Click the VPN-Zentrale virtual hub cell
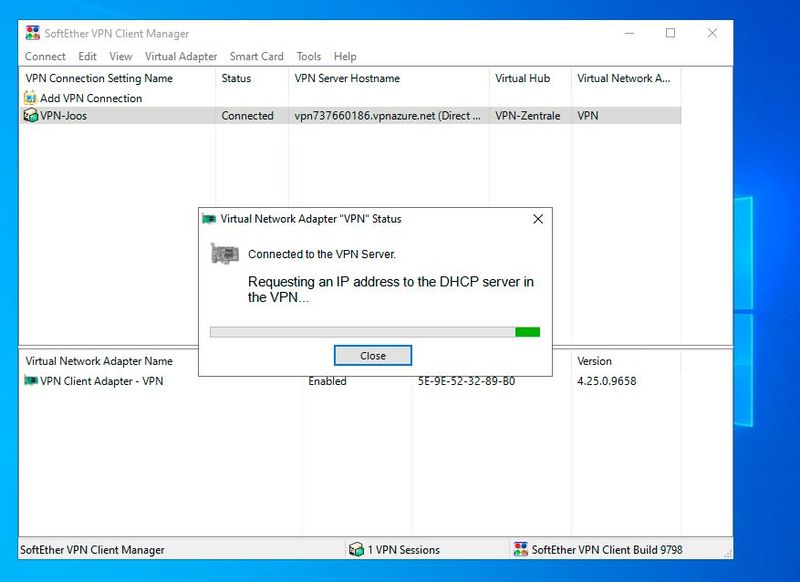 528,116
